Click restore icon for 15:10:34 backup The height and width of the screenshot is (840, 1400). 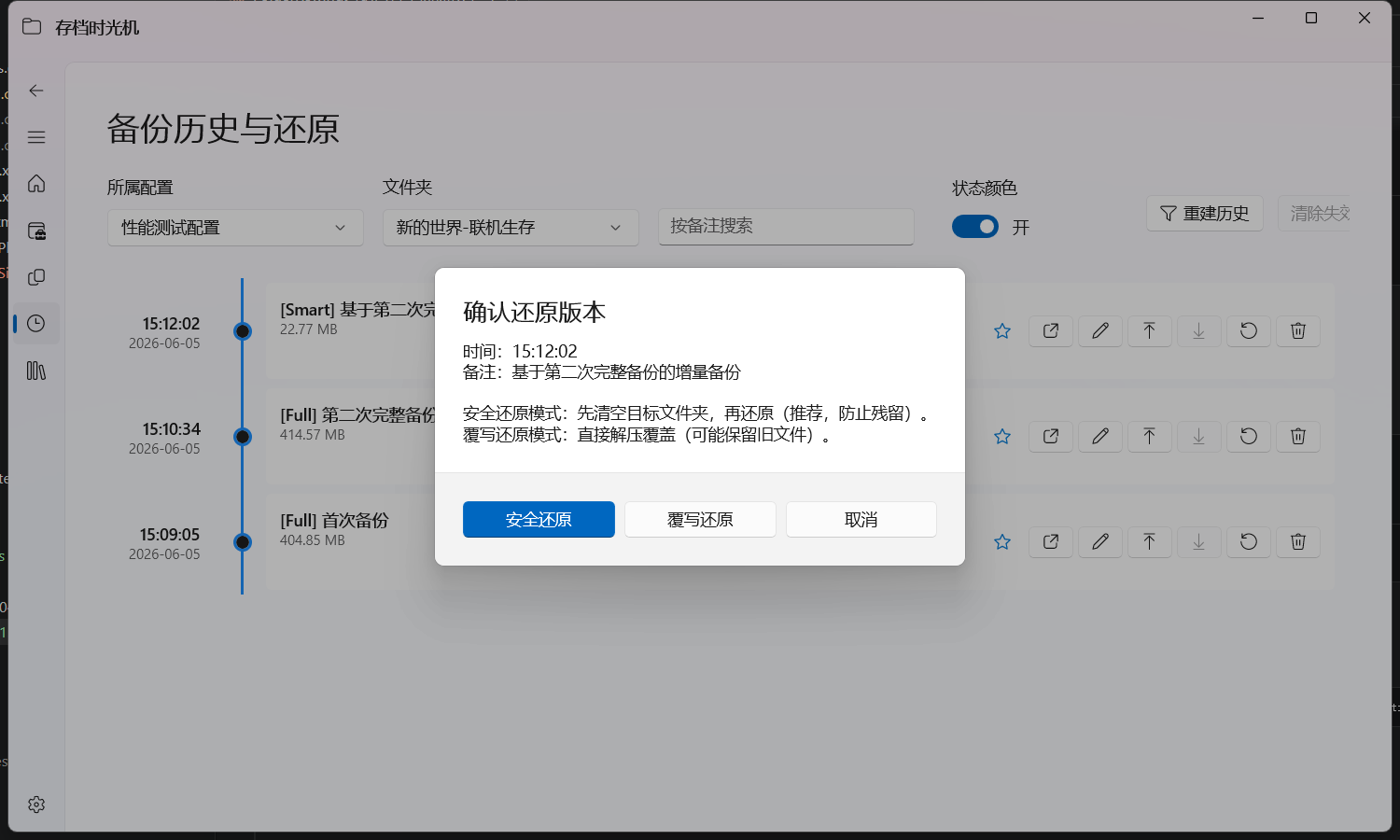tap(1249, 437)
